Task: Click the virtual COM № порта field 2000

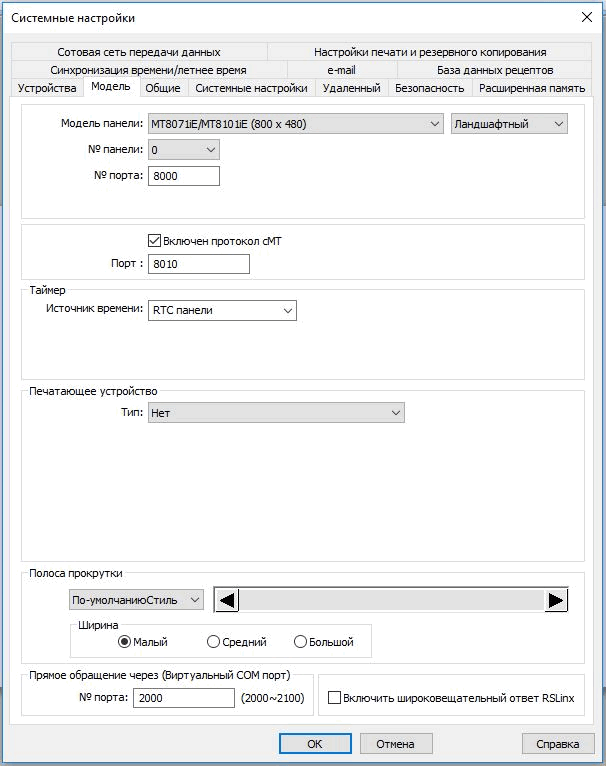Action: click(x=184, y=698)
